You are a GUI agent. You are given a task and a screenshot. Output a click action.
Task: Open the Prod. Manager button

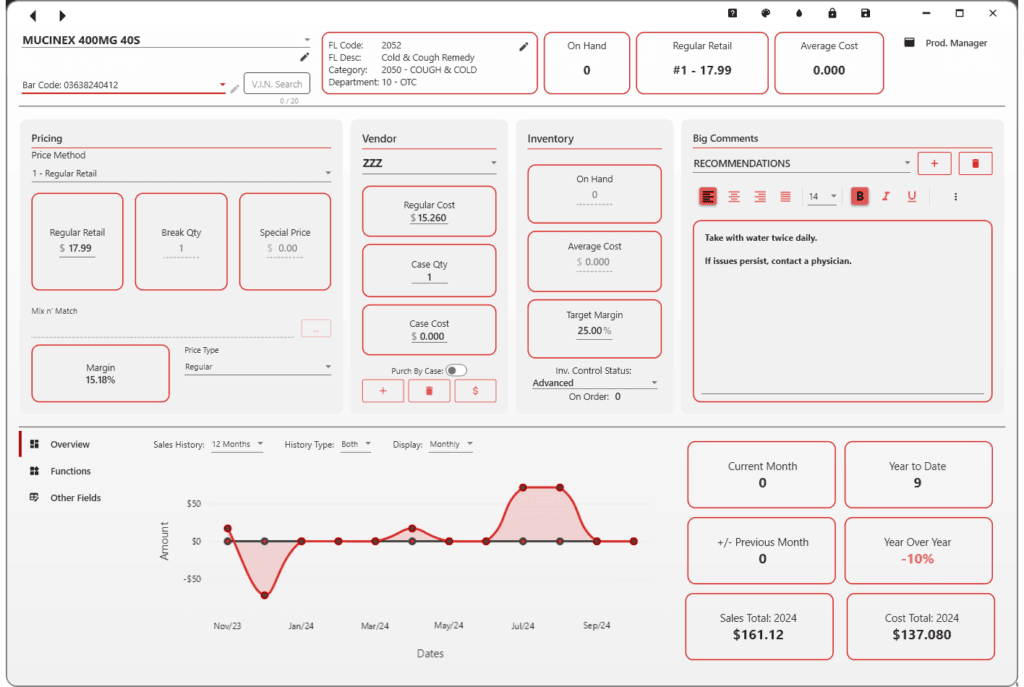coord(946,43)
